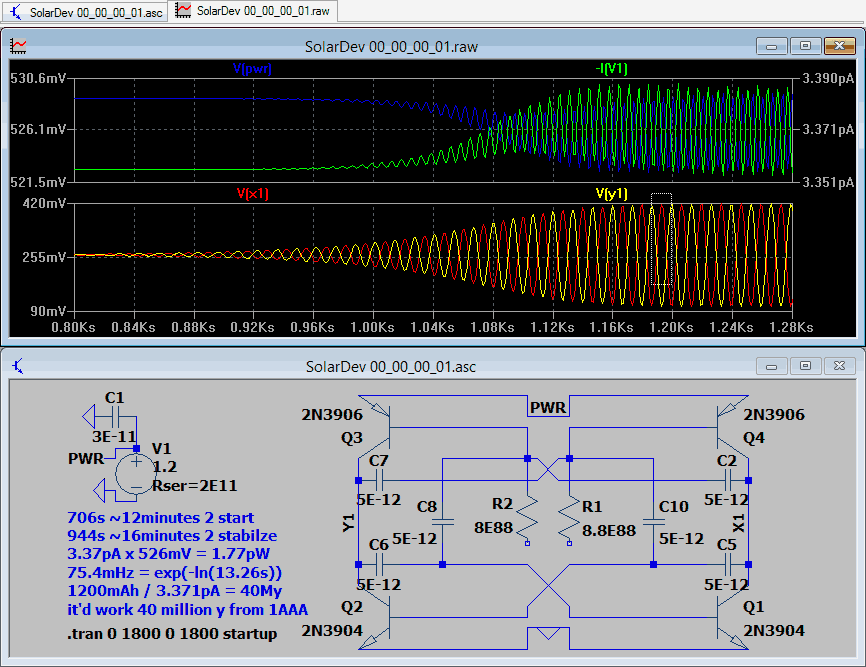
Task: Click the V(pwr) trace label
Action: (252, 69)
